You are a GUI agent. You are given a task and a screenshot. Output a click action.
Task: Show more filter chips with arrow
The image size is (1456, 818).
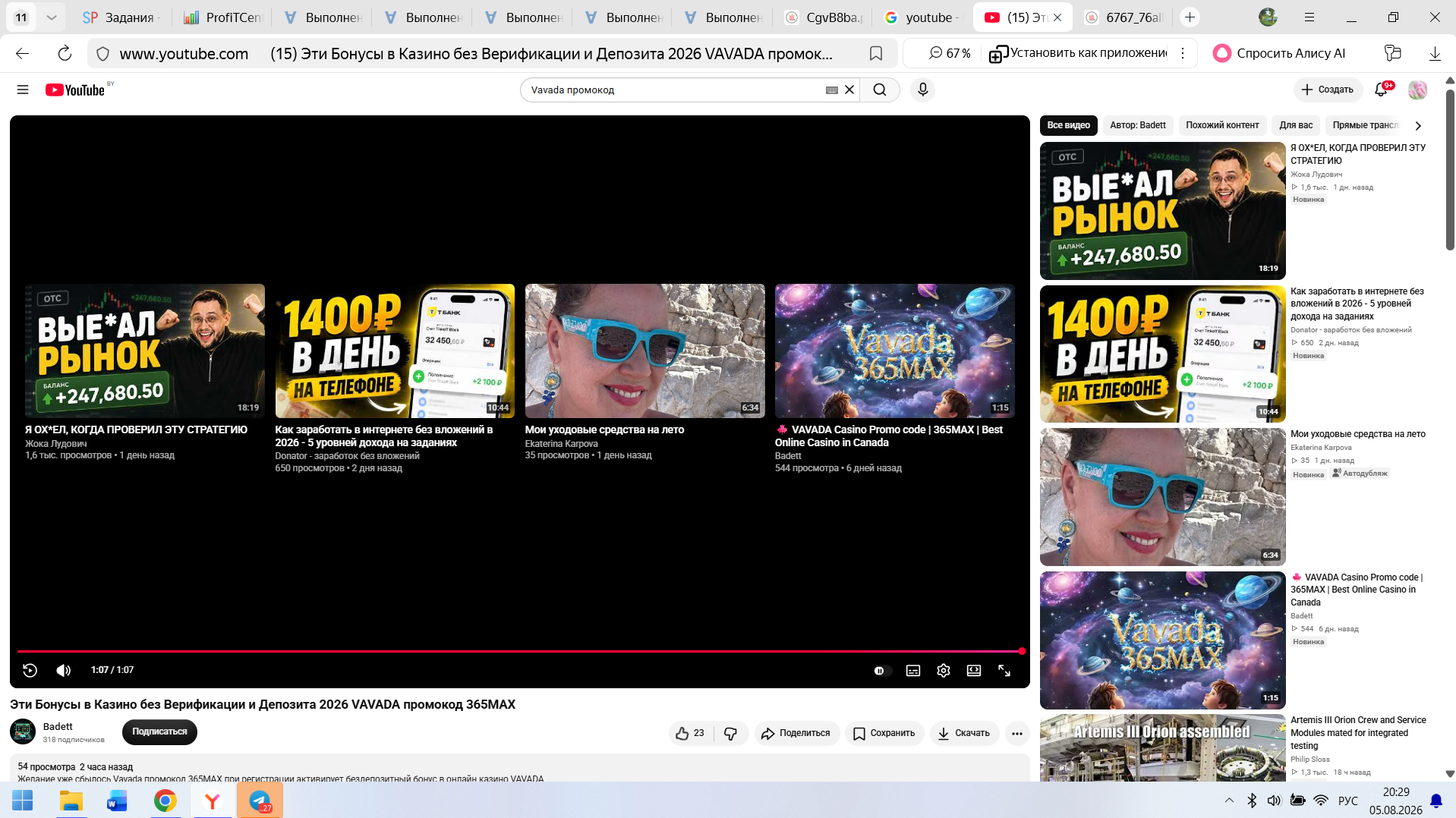pyautogui.click(x=1417, y=126)
